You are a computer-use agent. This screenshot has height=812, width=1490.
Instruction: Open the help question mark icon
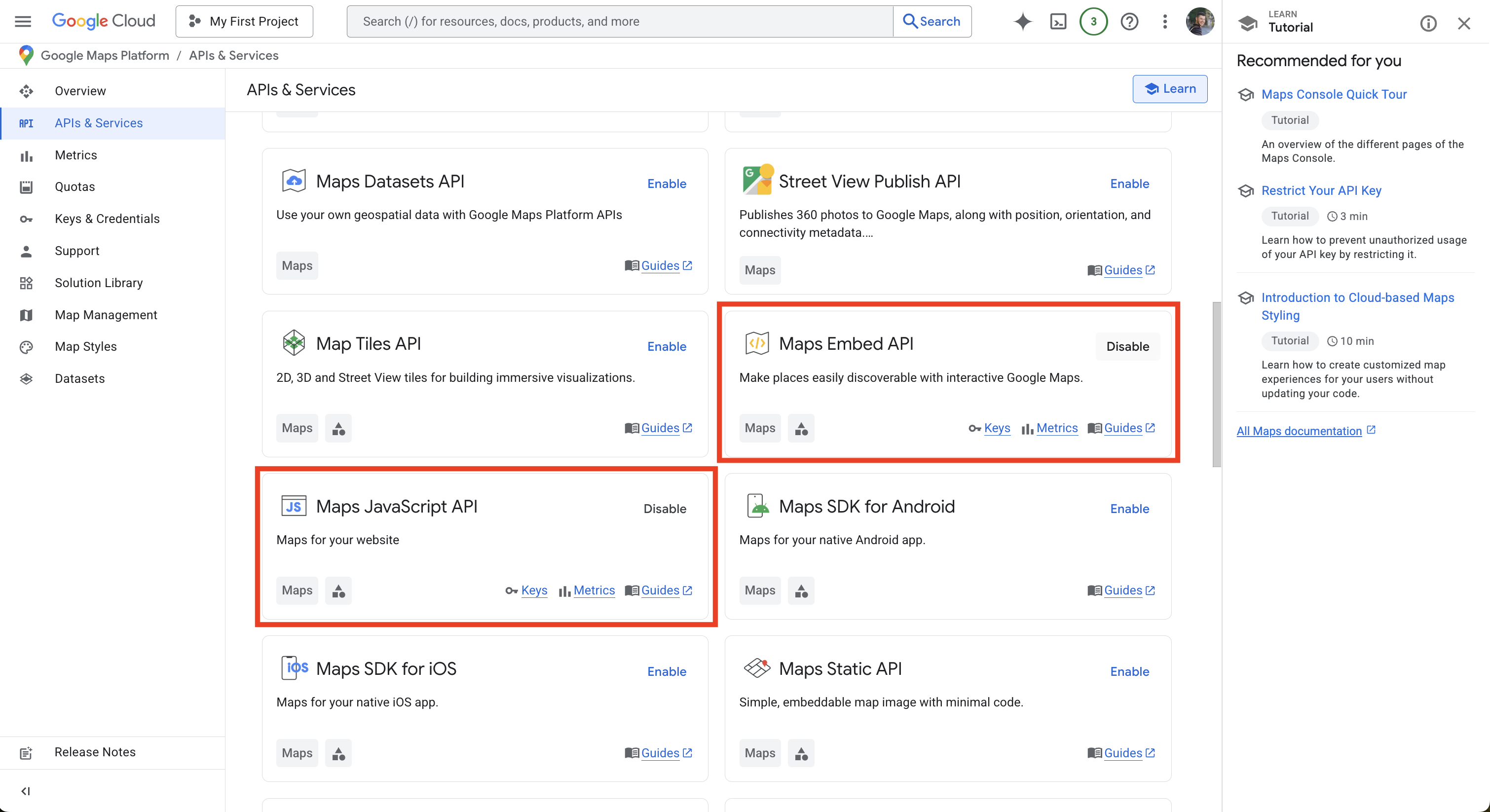tap(1129, 21)
